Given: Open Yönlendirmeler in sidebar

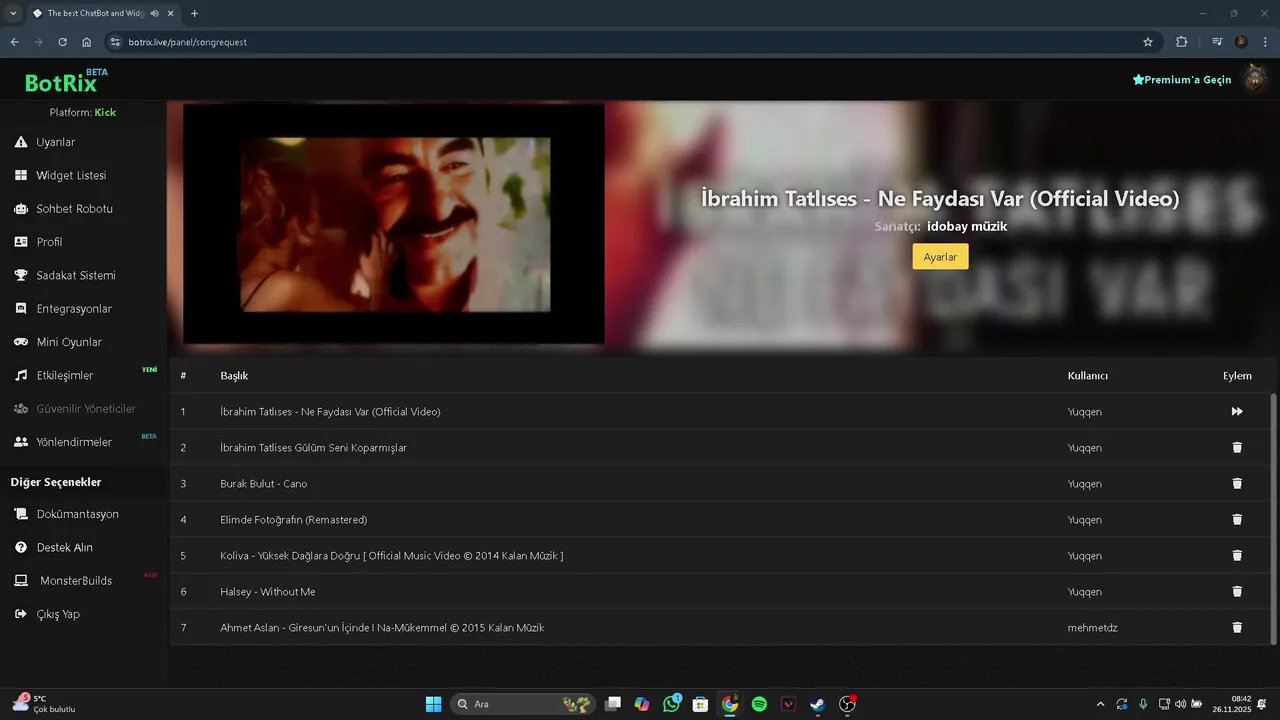Looking at the screenshot, I should [x=63, y=442].
